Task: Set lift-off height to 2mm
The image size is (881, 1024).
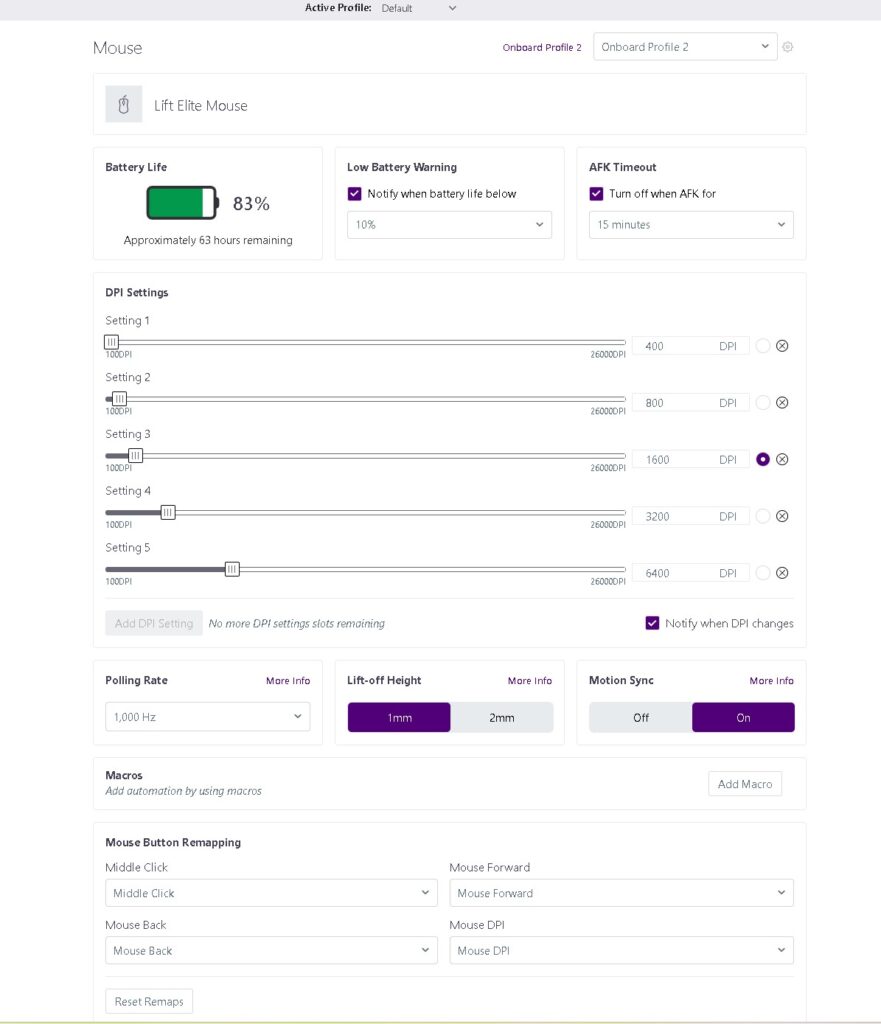Action: pyautogui.click(x=502, y=718)
